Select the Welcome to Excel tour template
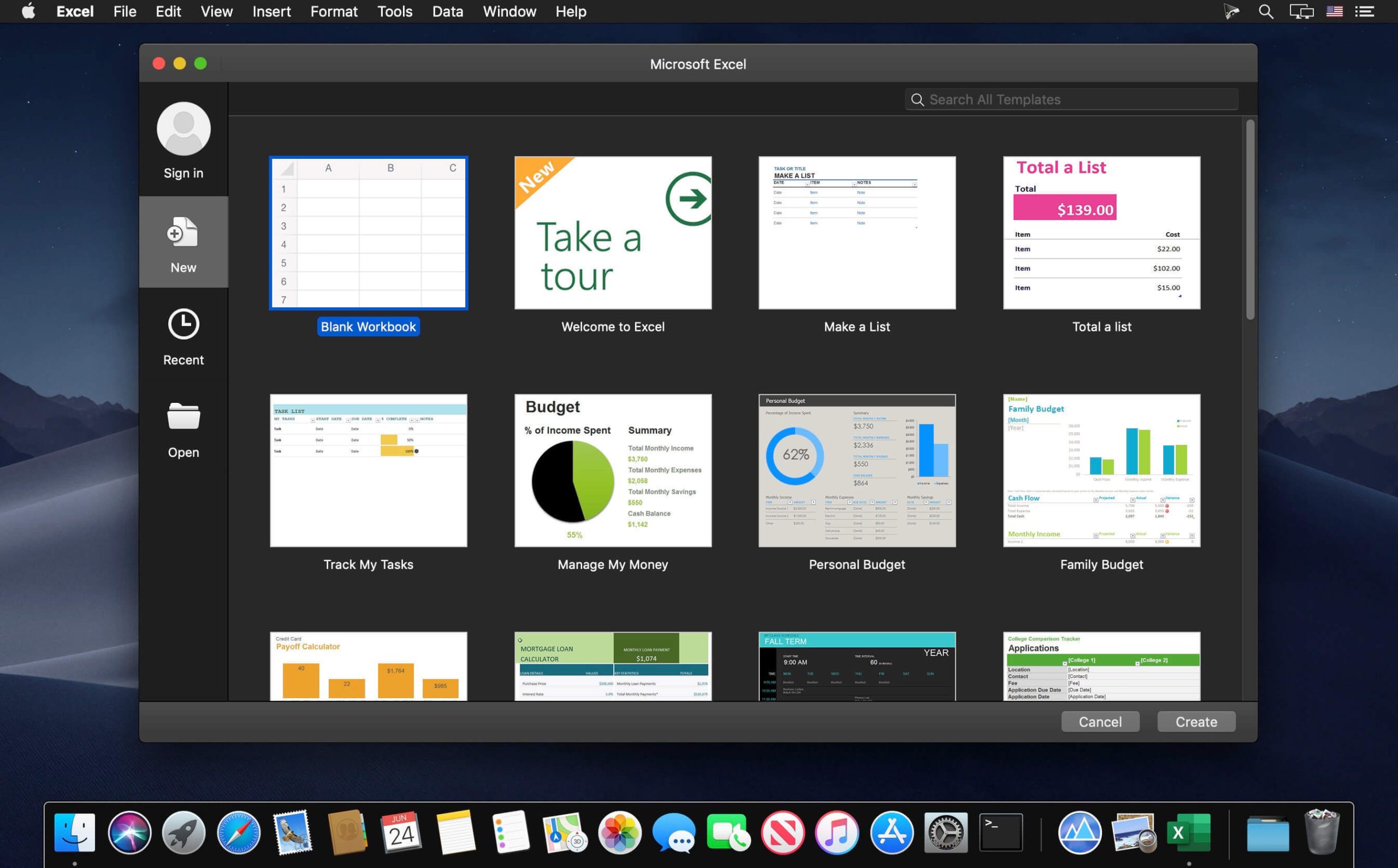This screenshot has height=868, width=1398. click(612, 233)
